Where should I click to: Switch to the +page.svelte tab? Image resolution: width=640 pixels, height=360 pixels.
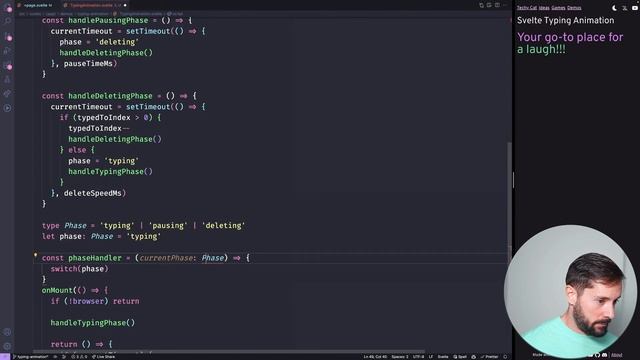pyautogui.click(x=37, y=5)
